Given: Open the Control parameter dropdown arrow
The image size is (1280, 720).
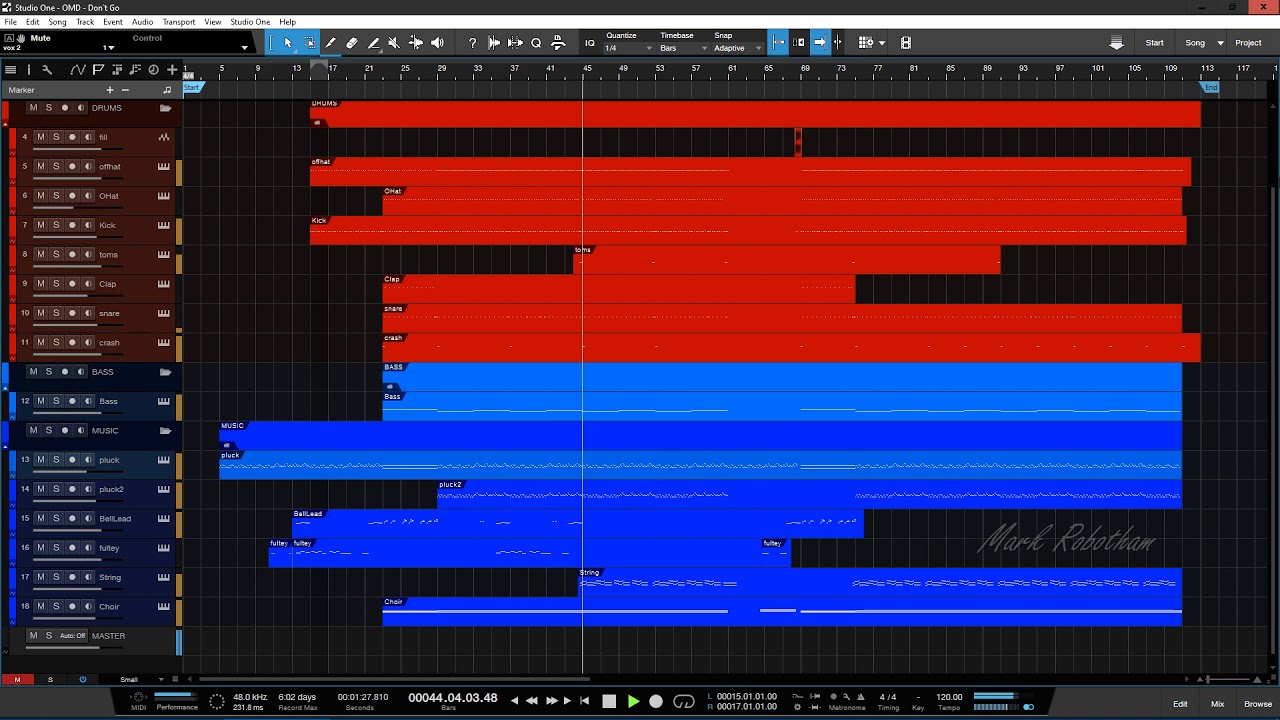Looking at the screenshot, I should (x=244, y=47).
